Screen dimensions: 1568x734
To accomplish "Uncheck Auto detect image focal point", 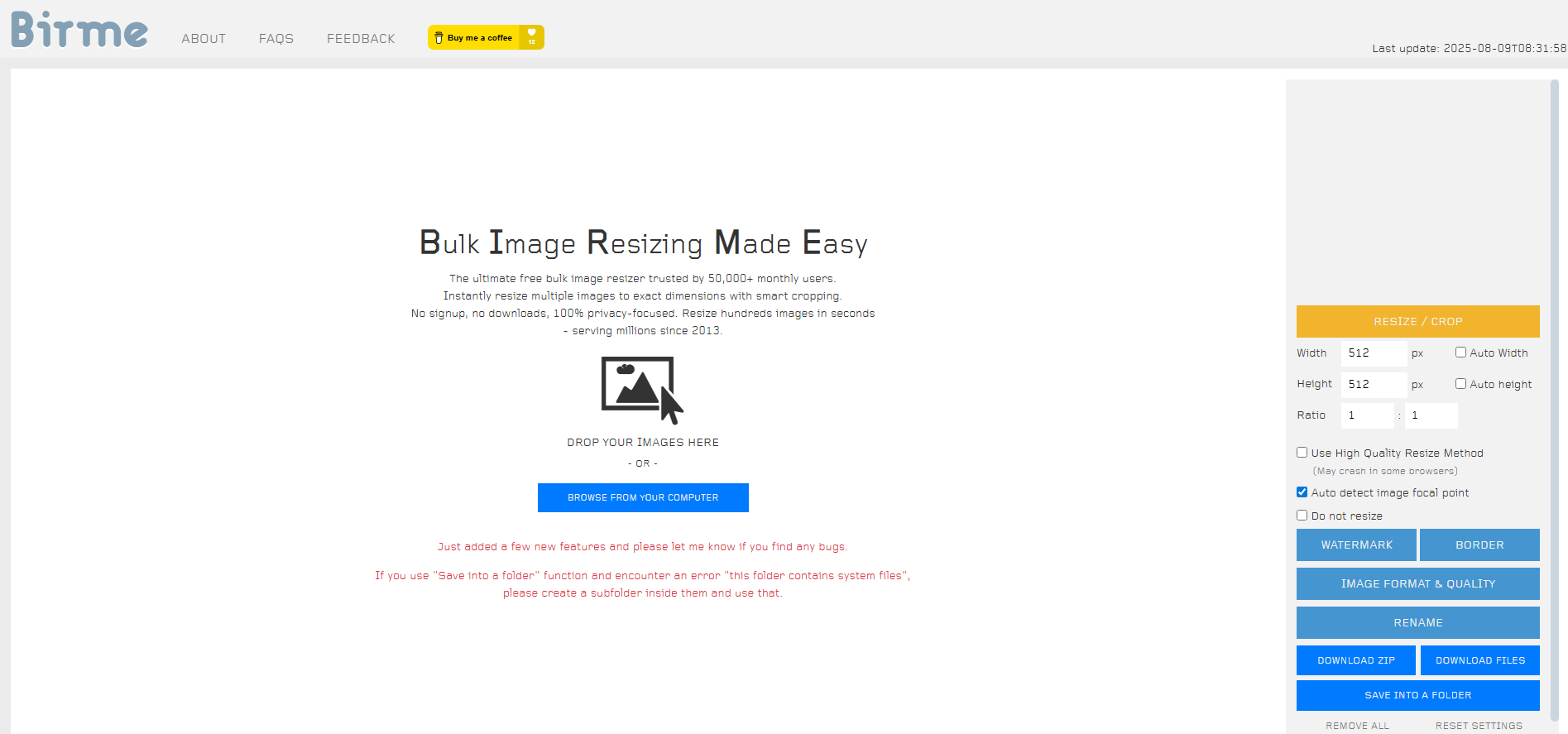I will click(1302, 492).
